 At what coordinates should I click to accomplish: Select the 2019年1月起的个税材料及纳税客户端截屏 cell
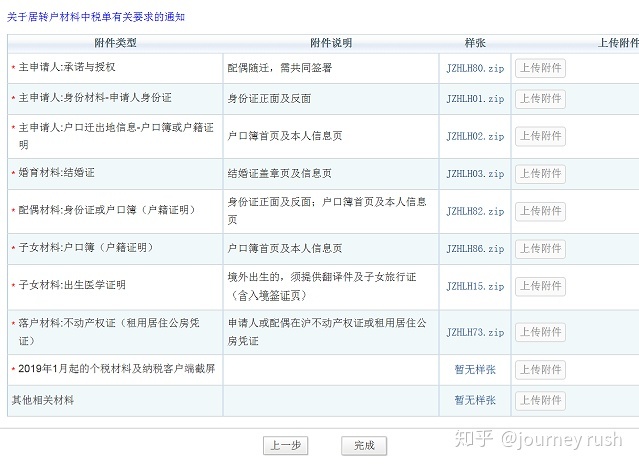[117, 369]
